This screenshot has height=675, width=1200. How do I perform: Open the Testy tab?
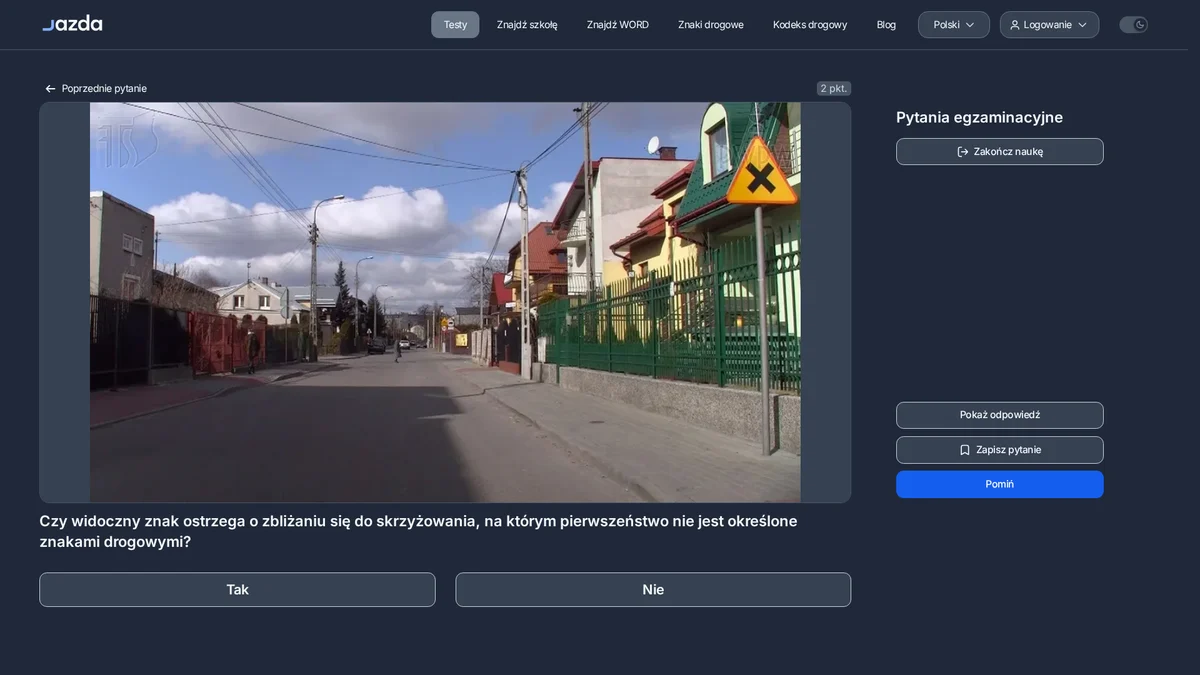[x=455, y=25]
